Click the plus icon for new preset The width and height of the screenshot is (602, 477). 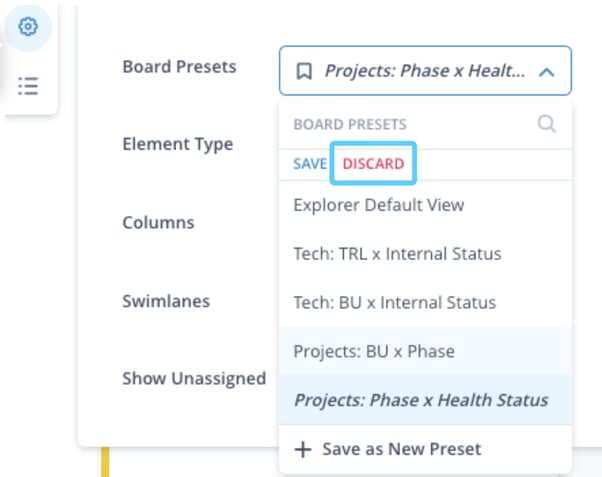(x=303, y=449)
